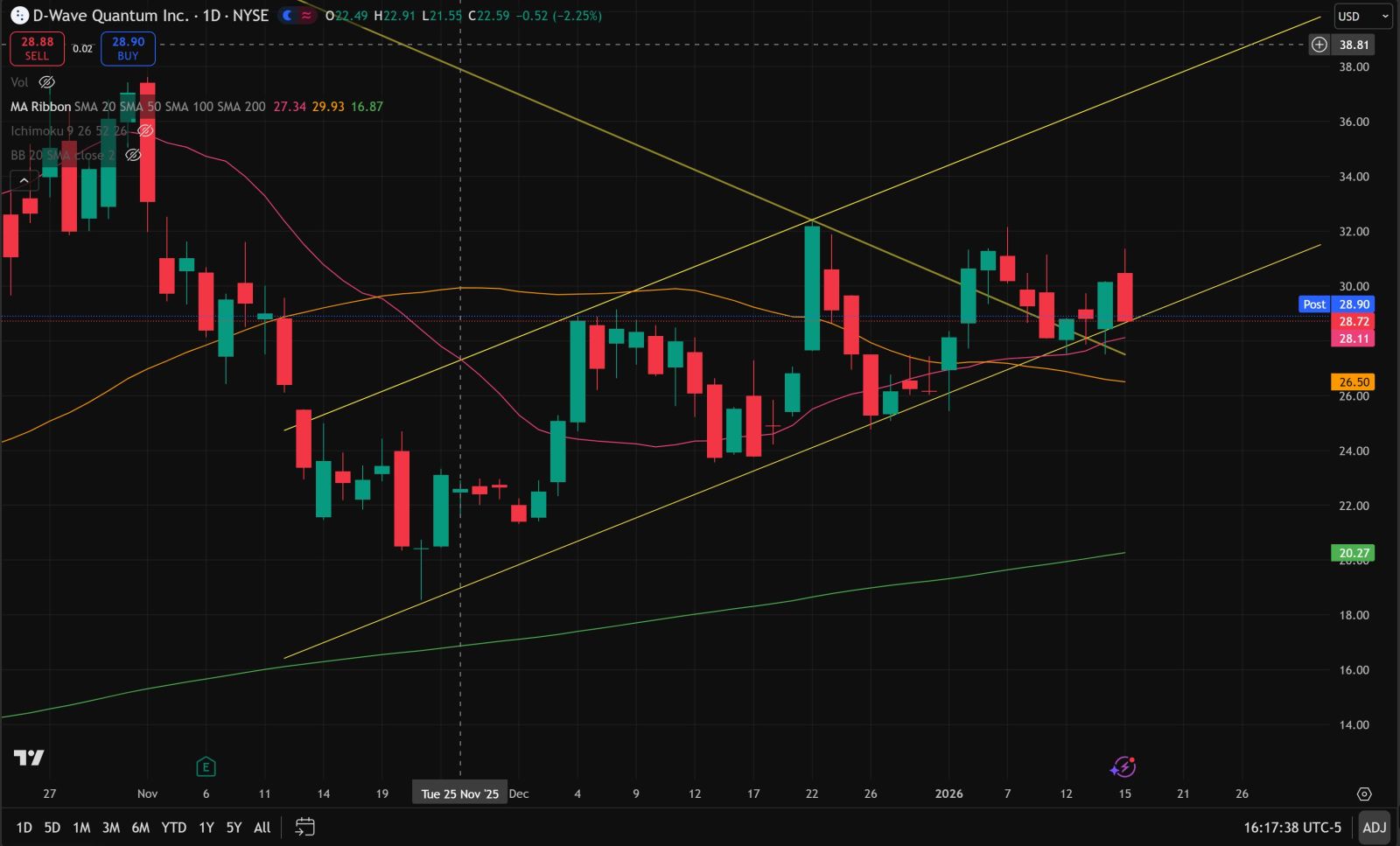Click the TradingView logo icon

[x=29, y=758]
